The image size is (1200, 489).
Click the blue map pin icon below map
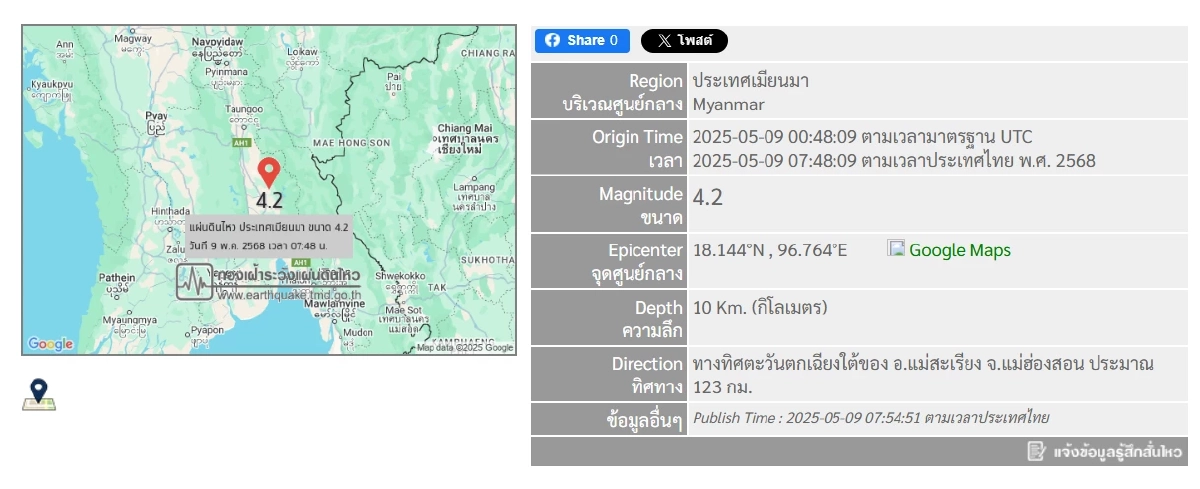pyautogui.click(x=39, y=394)
